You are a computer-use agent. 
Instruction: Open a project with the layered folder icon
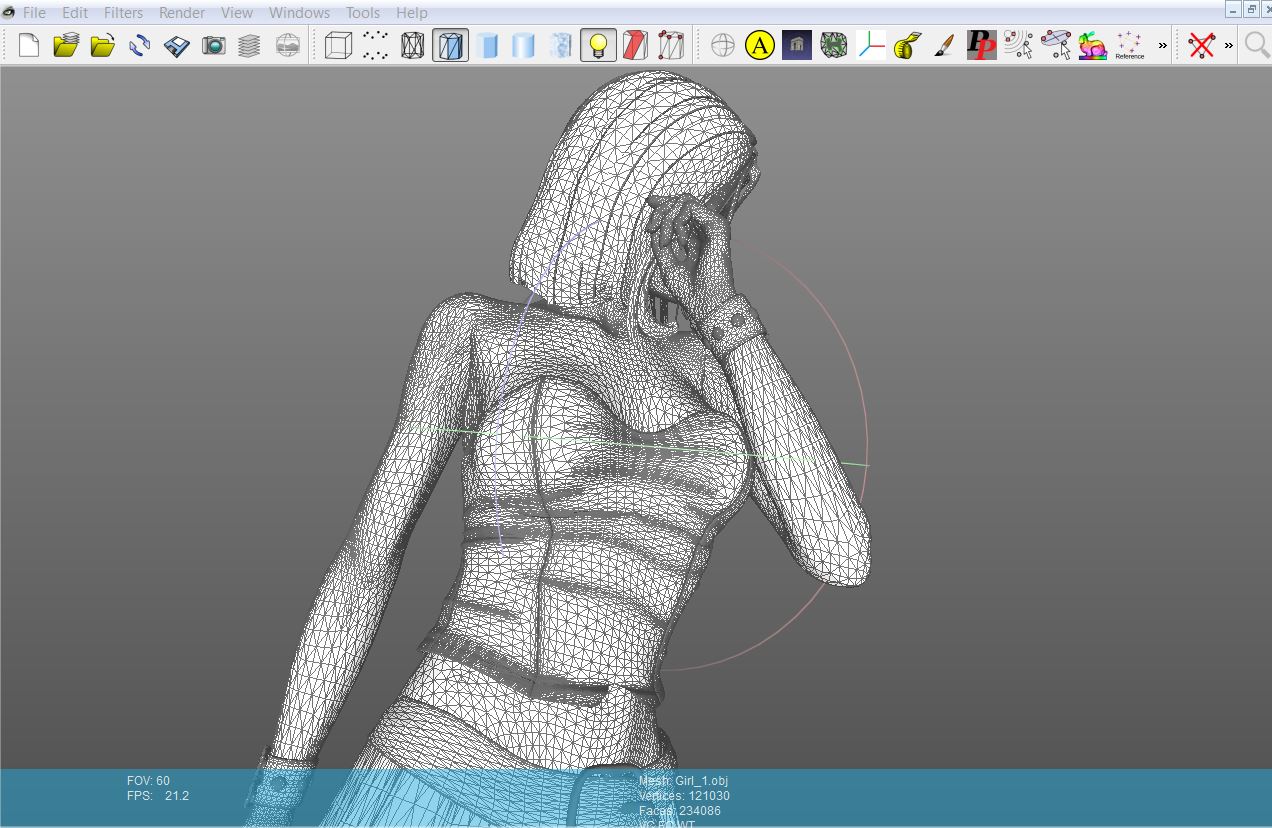(x=66, y=45)
